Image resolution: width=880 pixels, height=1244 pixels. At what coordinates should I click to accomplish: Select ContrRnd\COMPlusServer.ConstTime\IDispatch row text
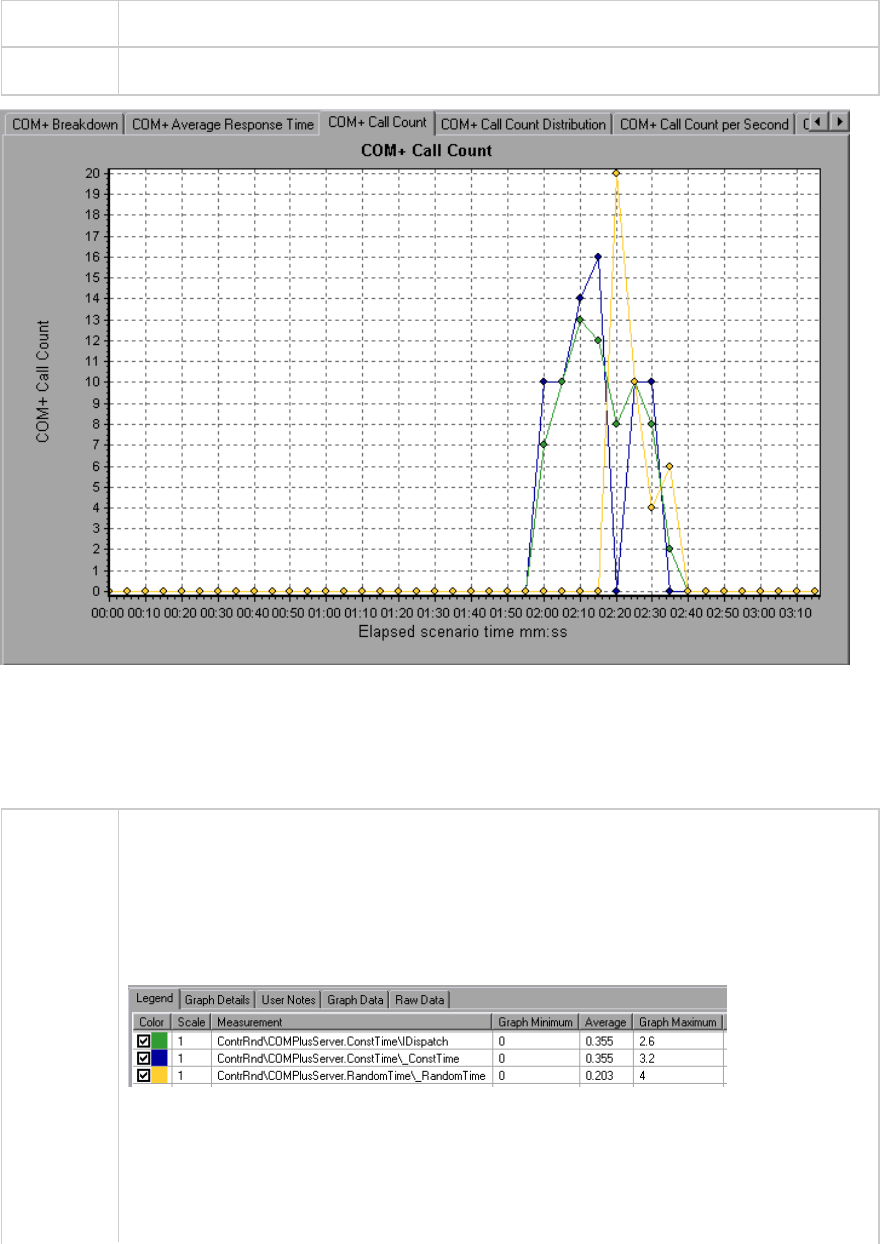tap(333, 1041)
